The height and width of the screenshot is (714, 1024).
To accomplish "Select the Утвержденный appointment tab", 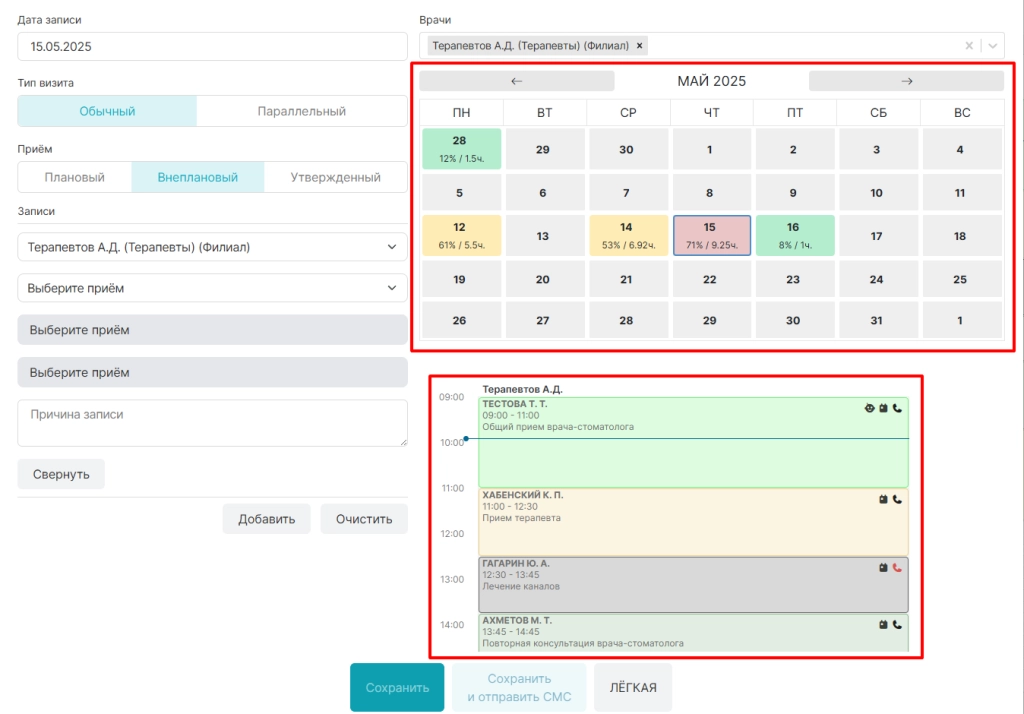I will tap(336, 177).
